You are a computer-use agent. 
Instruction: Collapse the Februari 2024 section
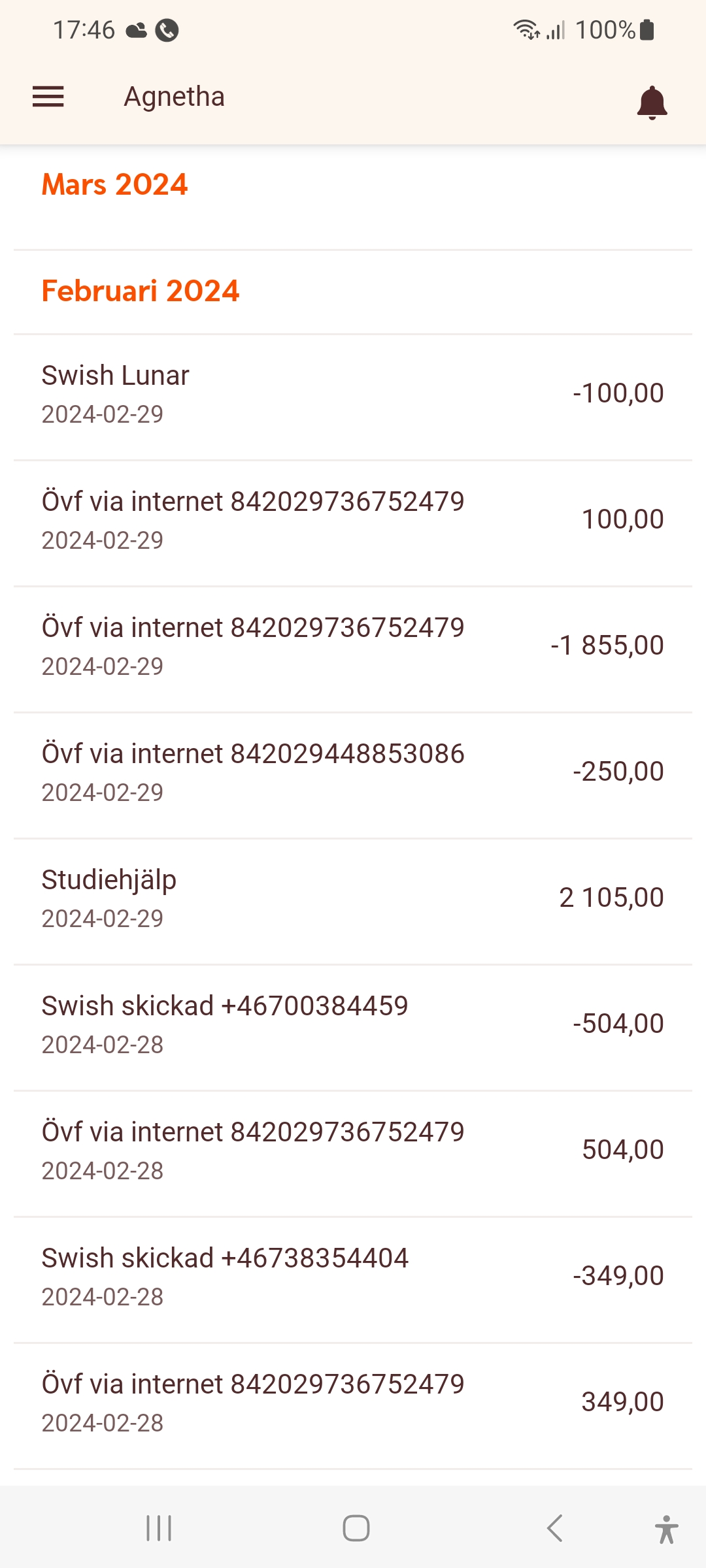click(141, 291)
